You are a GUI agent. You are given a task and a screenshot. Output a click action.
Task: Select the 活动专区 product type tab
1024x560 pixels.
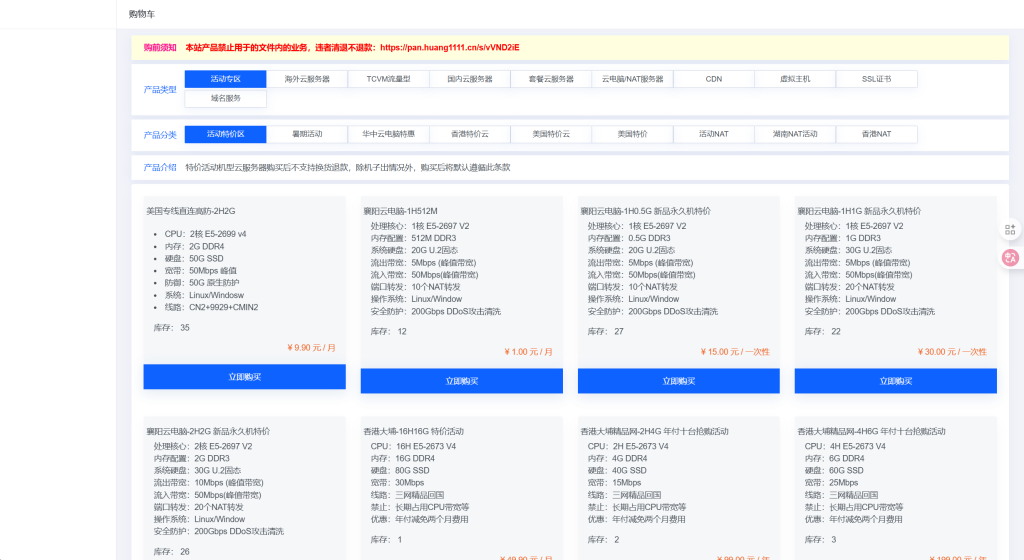(x=225, y=79)
